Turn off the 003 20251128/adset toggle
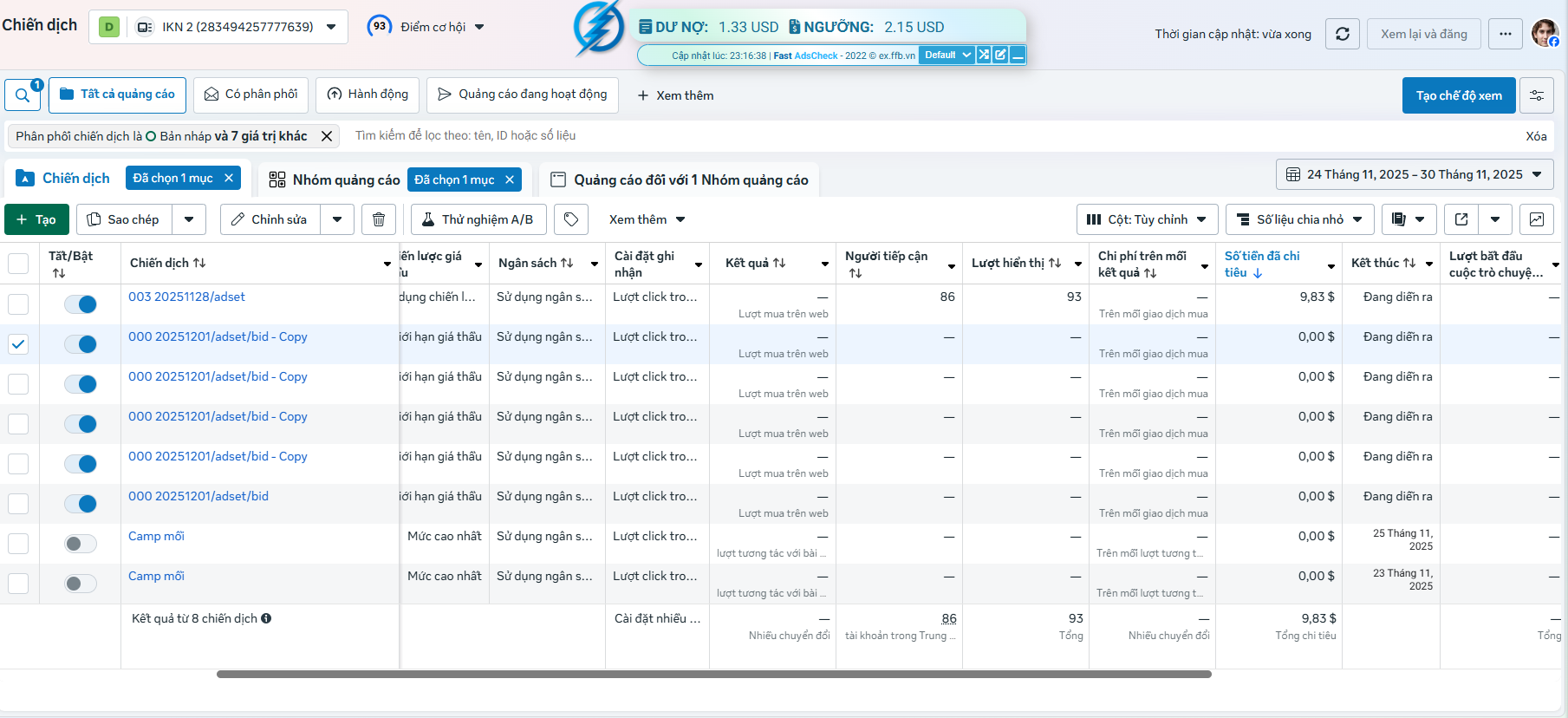1568x718 pixels. [x=81, y=304]
